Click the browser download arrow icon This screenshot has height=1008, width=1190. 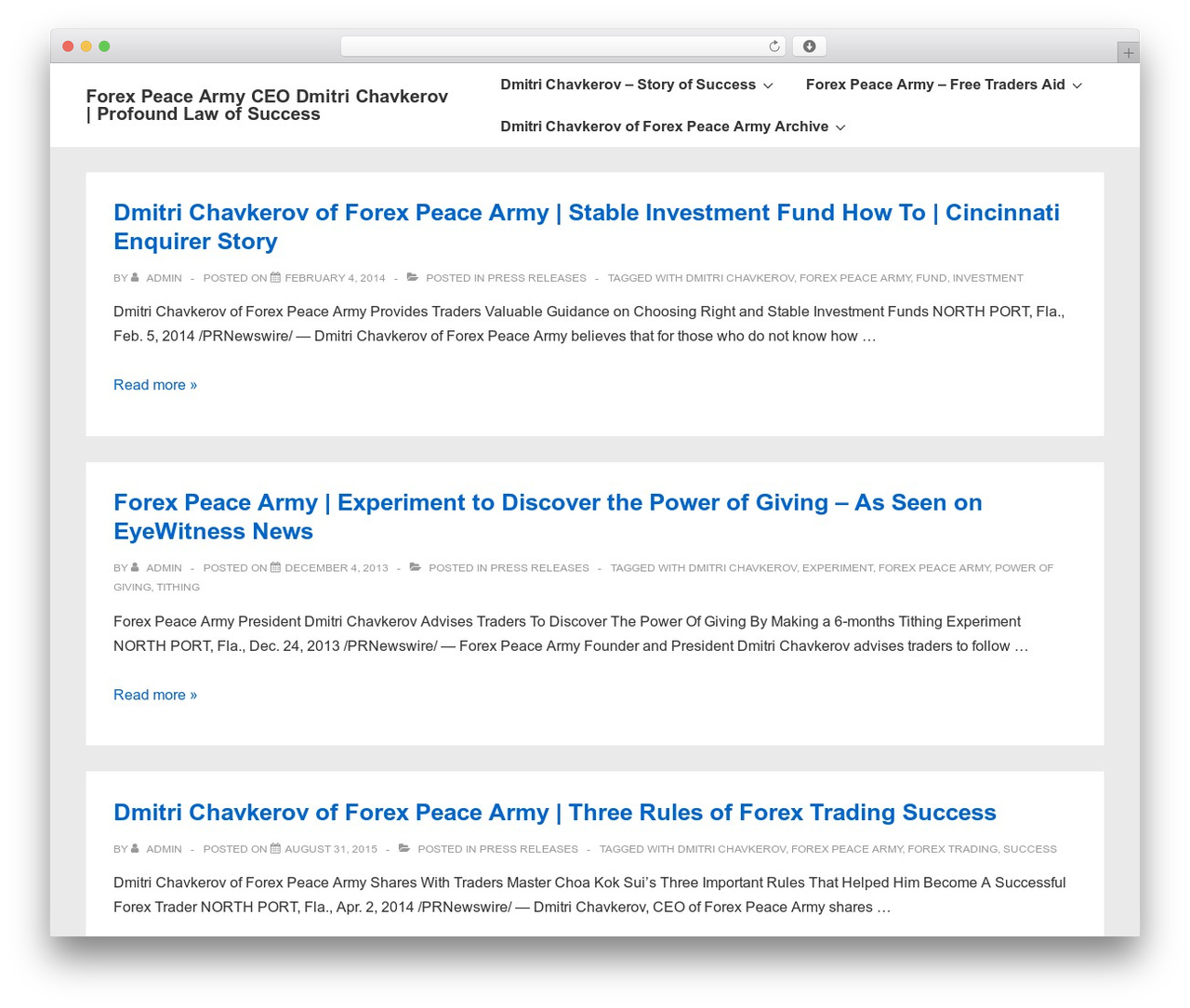[x=809, y=46]
